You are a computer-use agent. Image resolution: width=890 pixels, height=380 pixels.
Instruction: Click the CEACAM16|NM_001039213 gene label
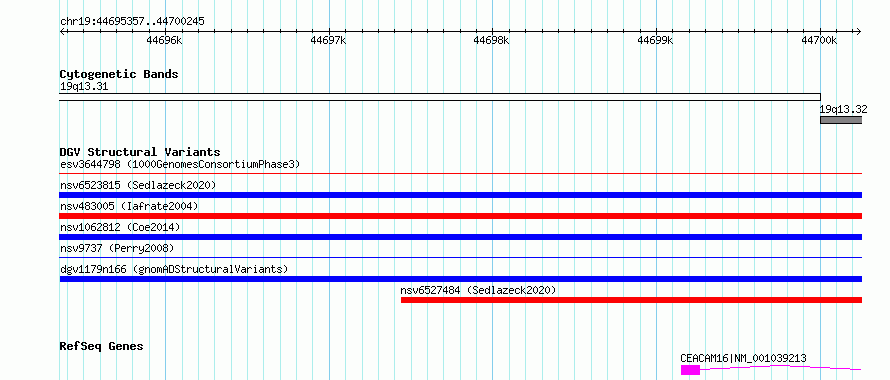pyautogui.click(x=743, y=358)
